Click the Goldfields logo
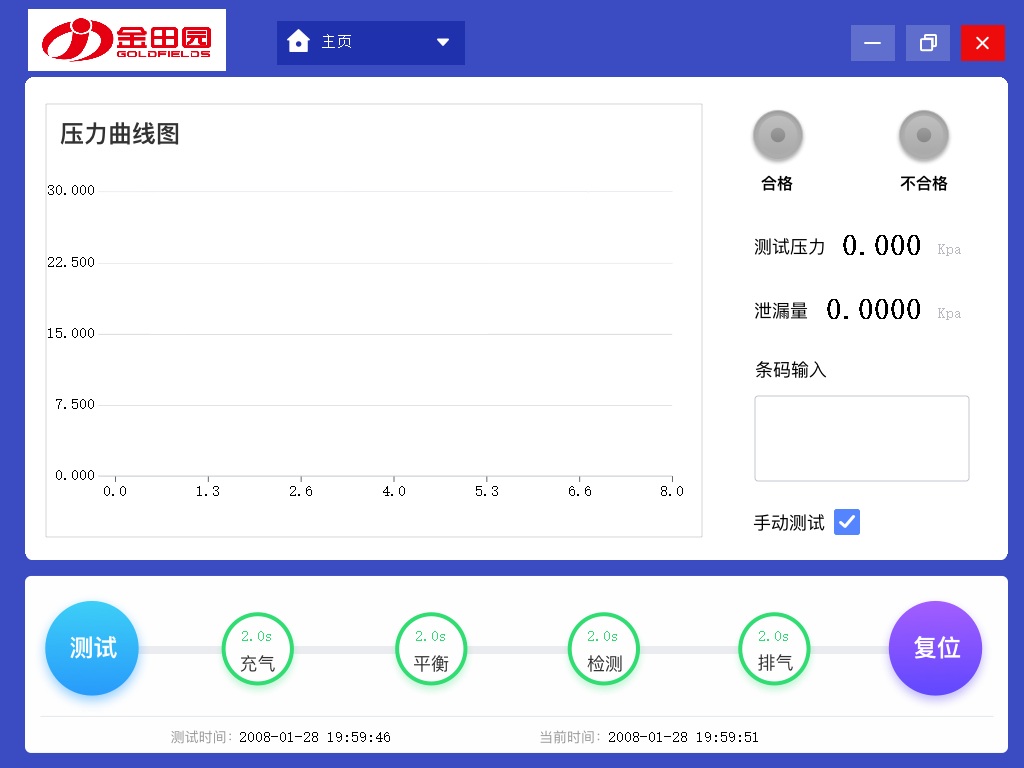This screenshot has width=1024, height=768. pyautogui.click(x=127, y=40)
